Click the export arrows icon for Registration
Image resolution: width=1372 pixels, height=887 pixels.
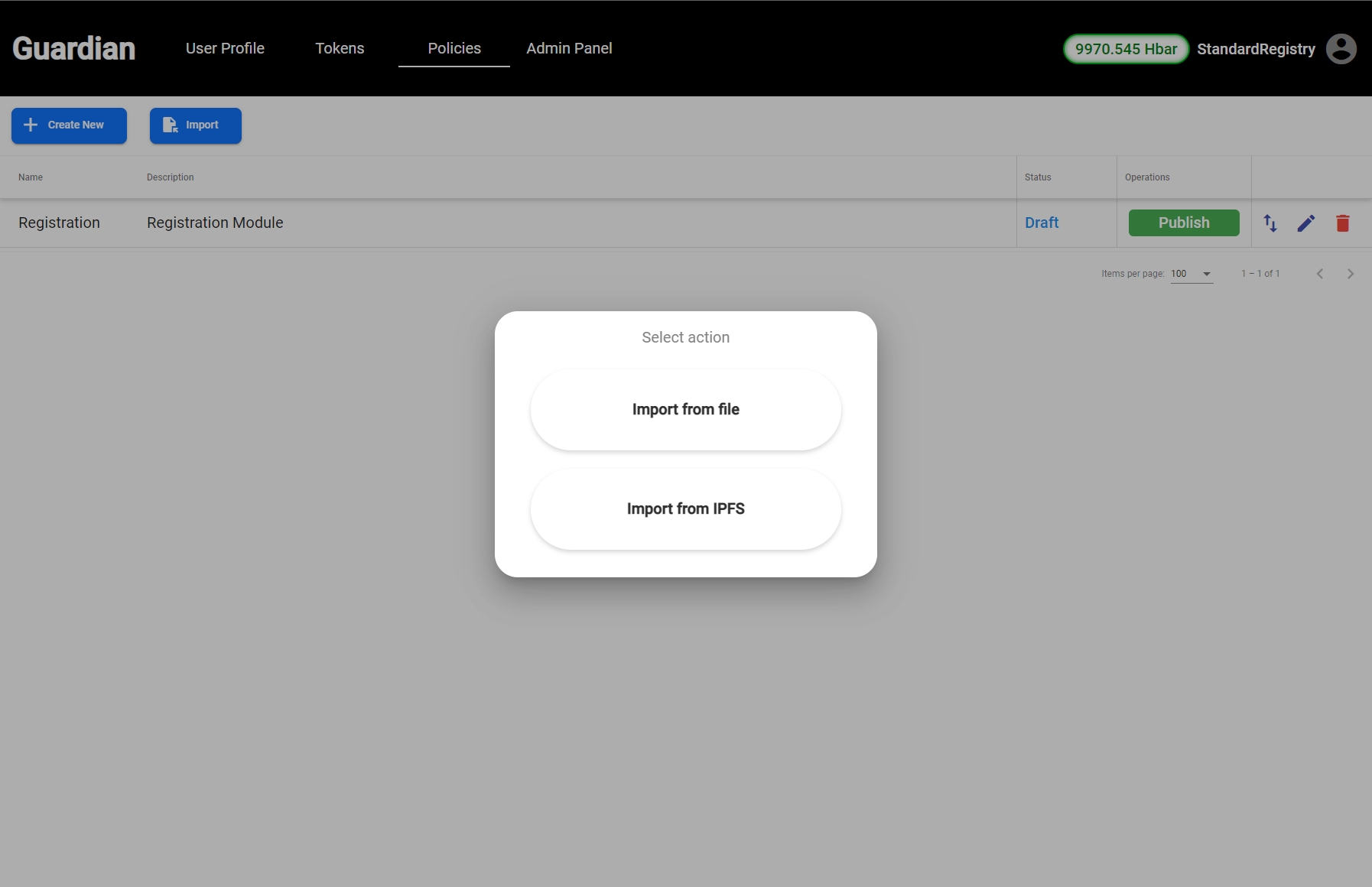coord(1270,223)
